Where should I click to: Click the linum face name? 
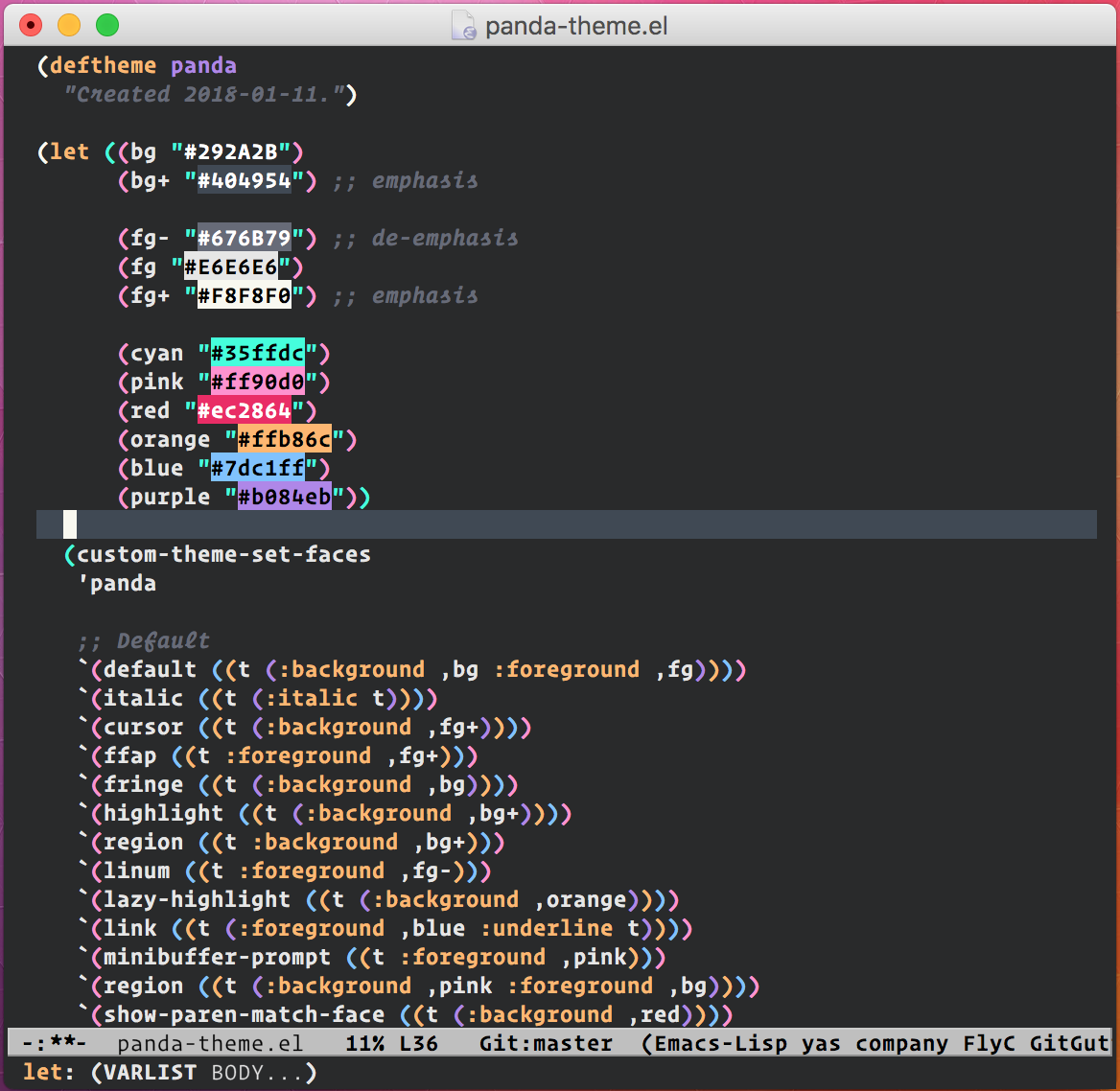[137, 870]
